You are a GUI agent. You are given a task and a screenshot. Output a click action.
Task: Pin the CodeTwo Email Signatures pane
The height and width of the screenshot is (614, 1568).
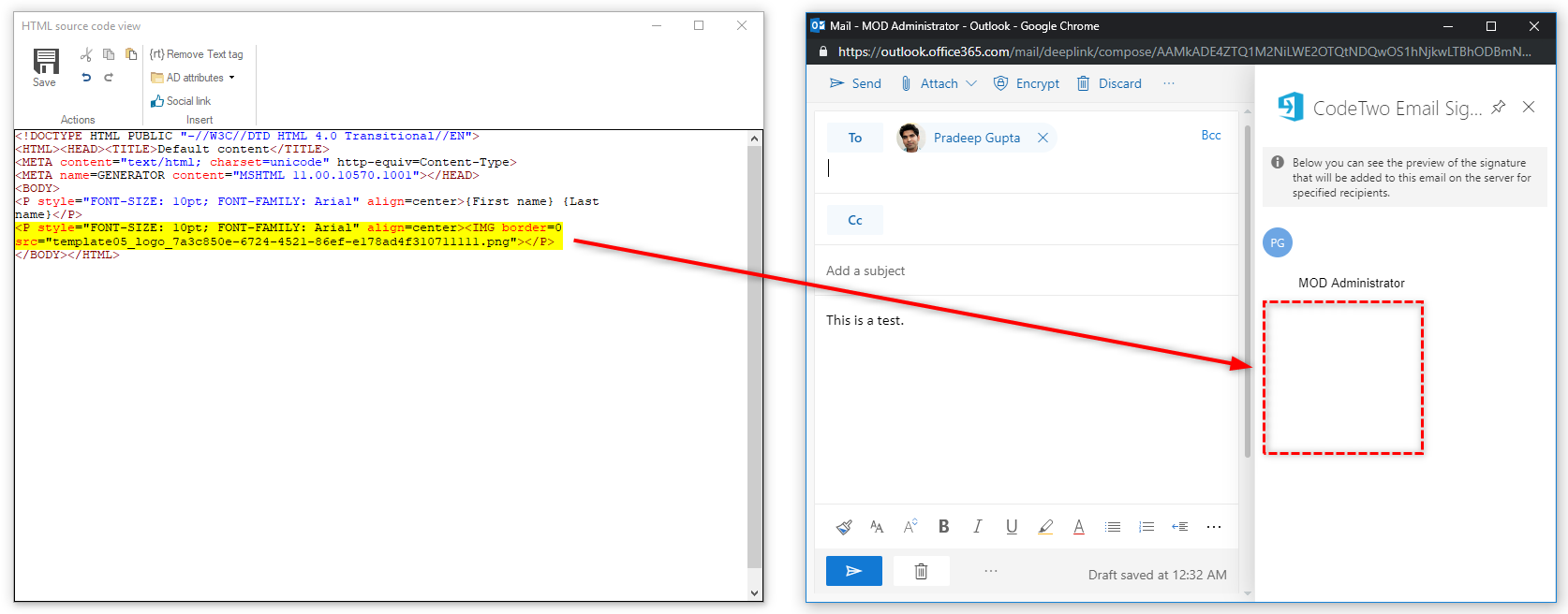(x=1499, y=107)
